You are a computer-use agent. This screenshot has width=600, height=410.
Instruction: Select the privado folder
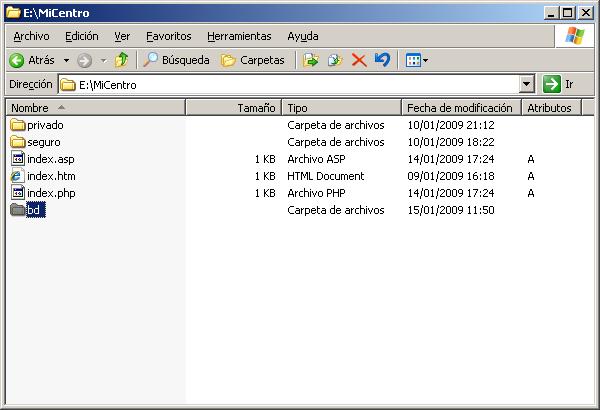[44, 125]
